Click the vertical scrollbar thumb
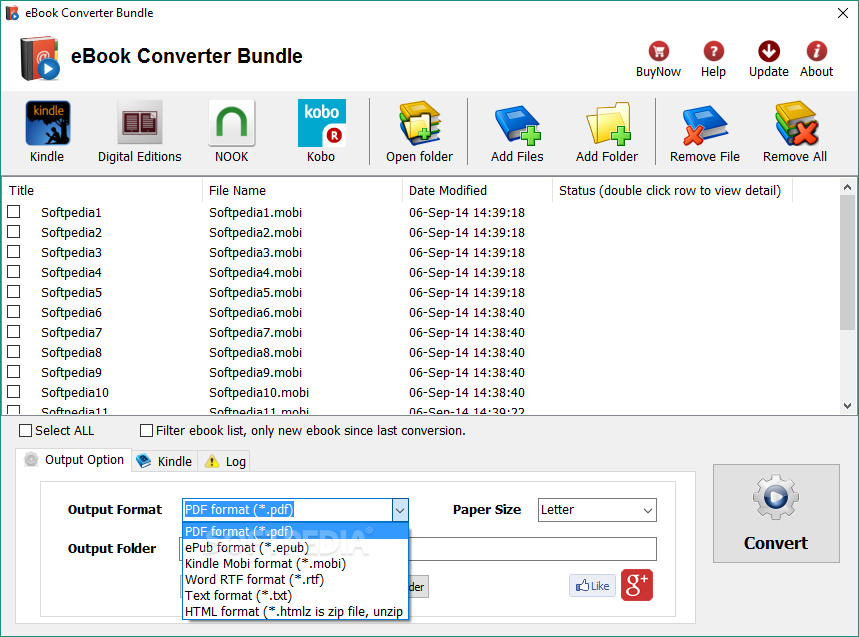Screen dimensions: 859x637 pyautogui.click(x=847, y=262)
